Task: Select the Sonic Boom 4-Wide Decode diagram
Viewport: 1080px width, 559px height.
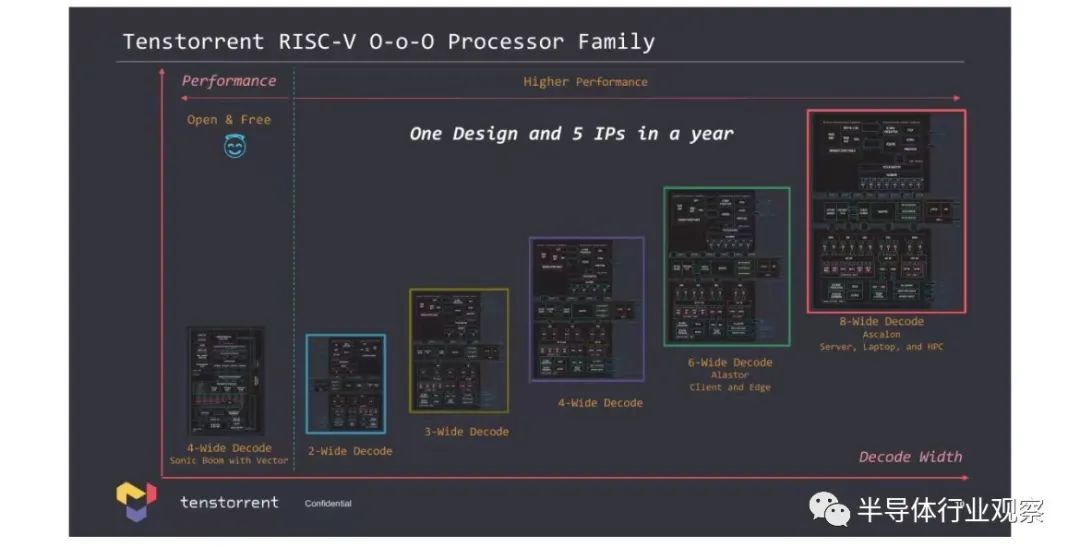Action: coord(225,381)
